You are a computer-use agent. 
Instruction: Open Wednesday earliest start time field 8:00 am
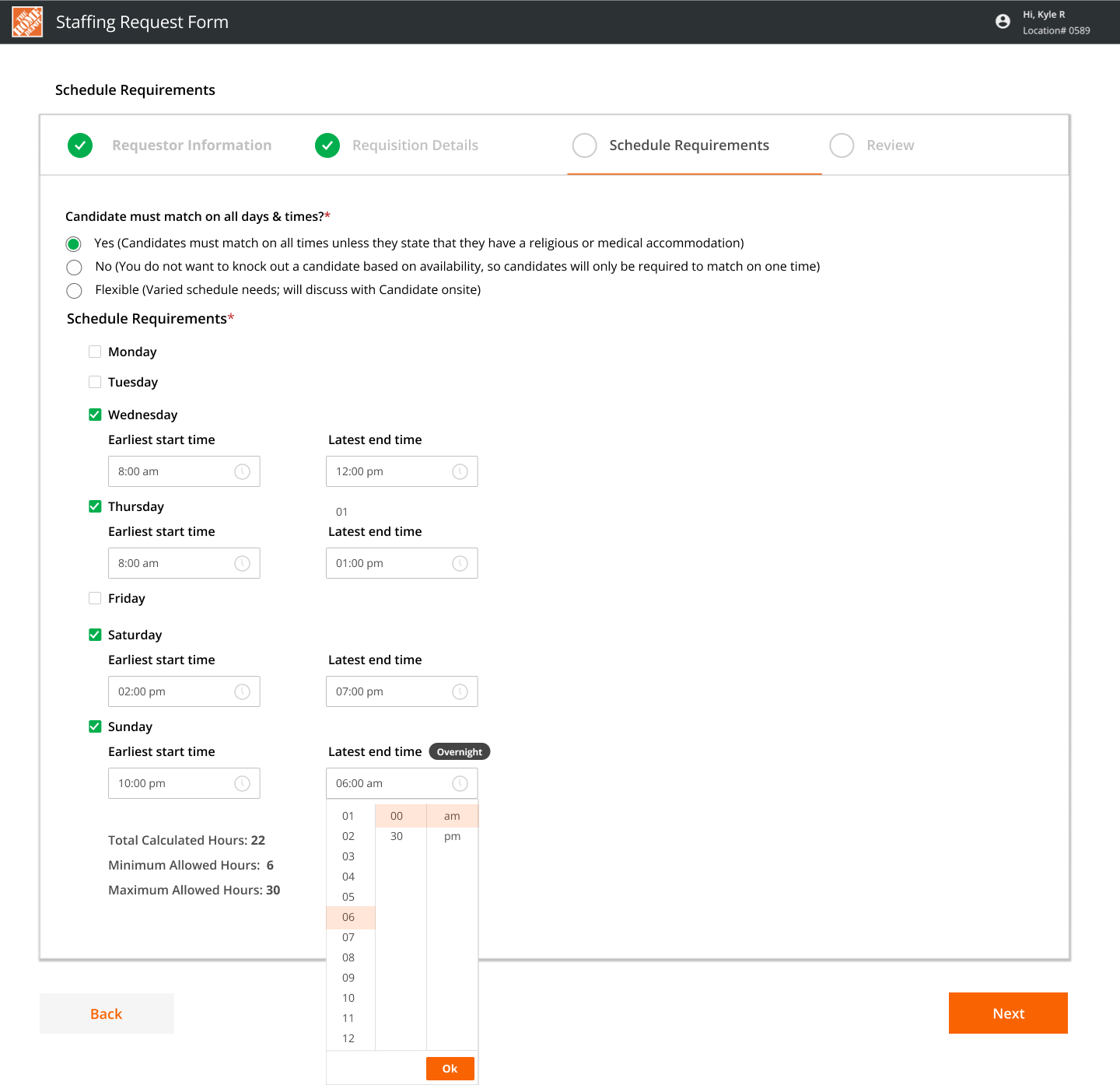pyautogui.click(x=184, y=471)
